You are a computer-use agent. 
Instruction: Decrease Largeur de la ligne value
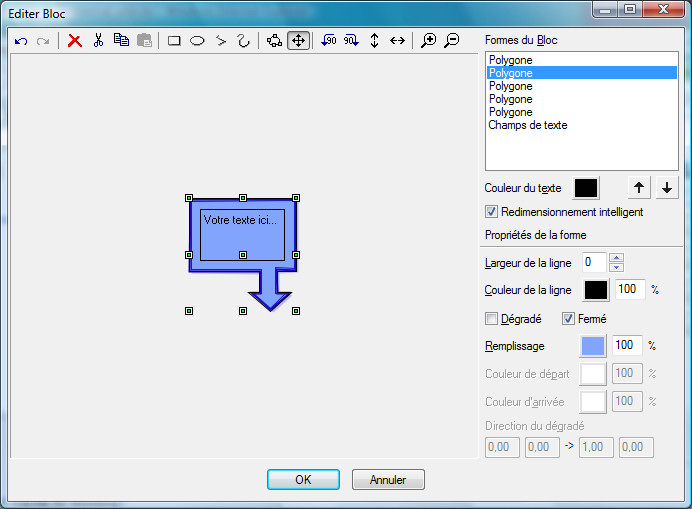[616, 268]
